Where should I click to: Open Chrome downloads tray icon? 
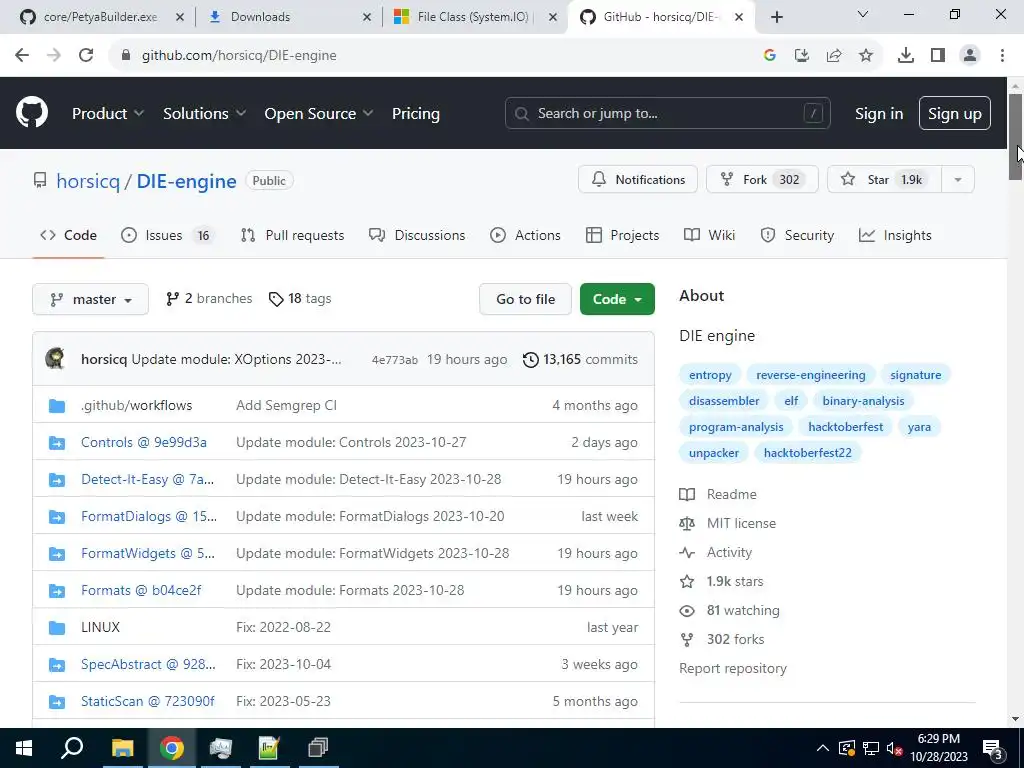[905, 56]
